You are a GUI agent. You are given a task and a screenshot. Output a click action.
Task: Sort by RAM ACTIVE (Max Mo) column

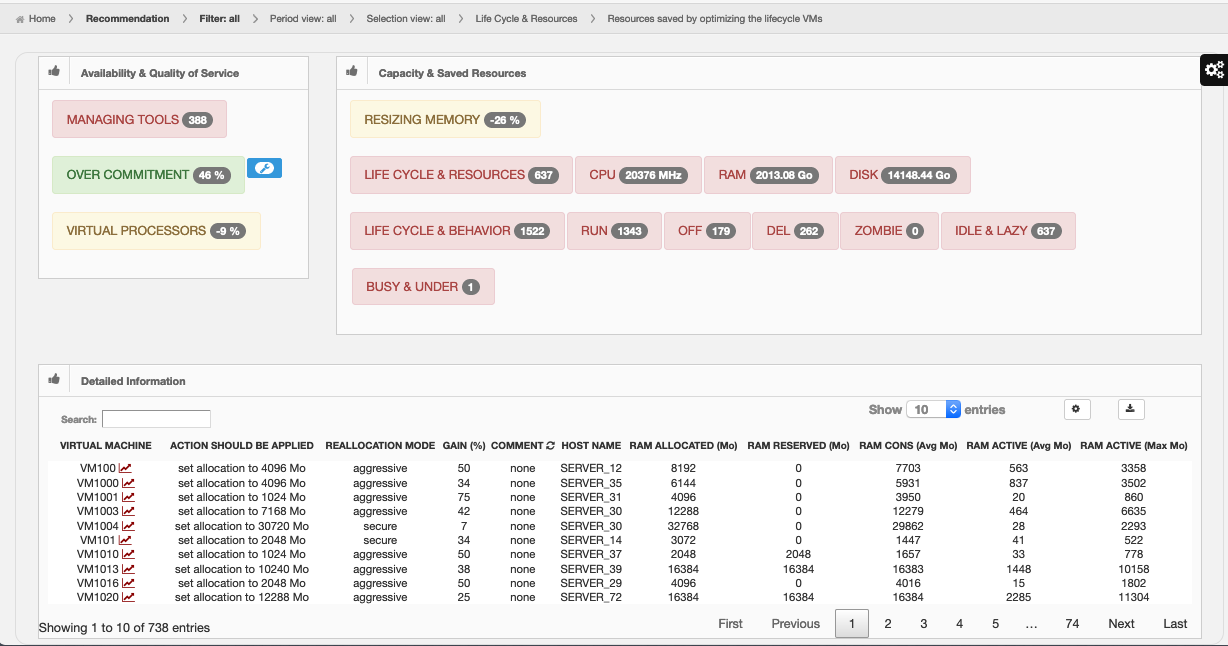1134,446
